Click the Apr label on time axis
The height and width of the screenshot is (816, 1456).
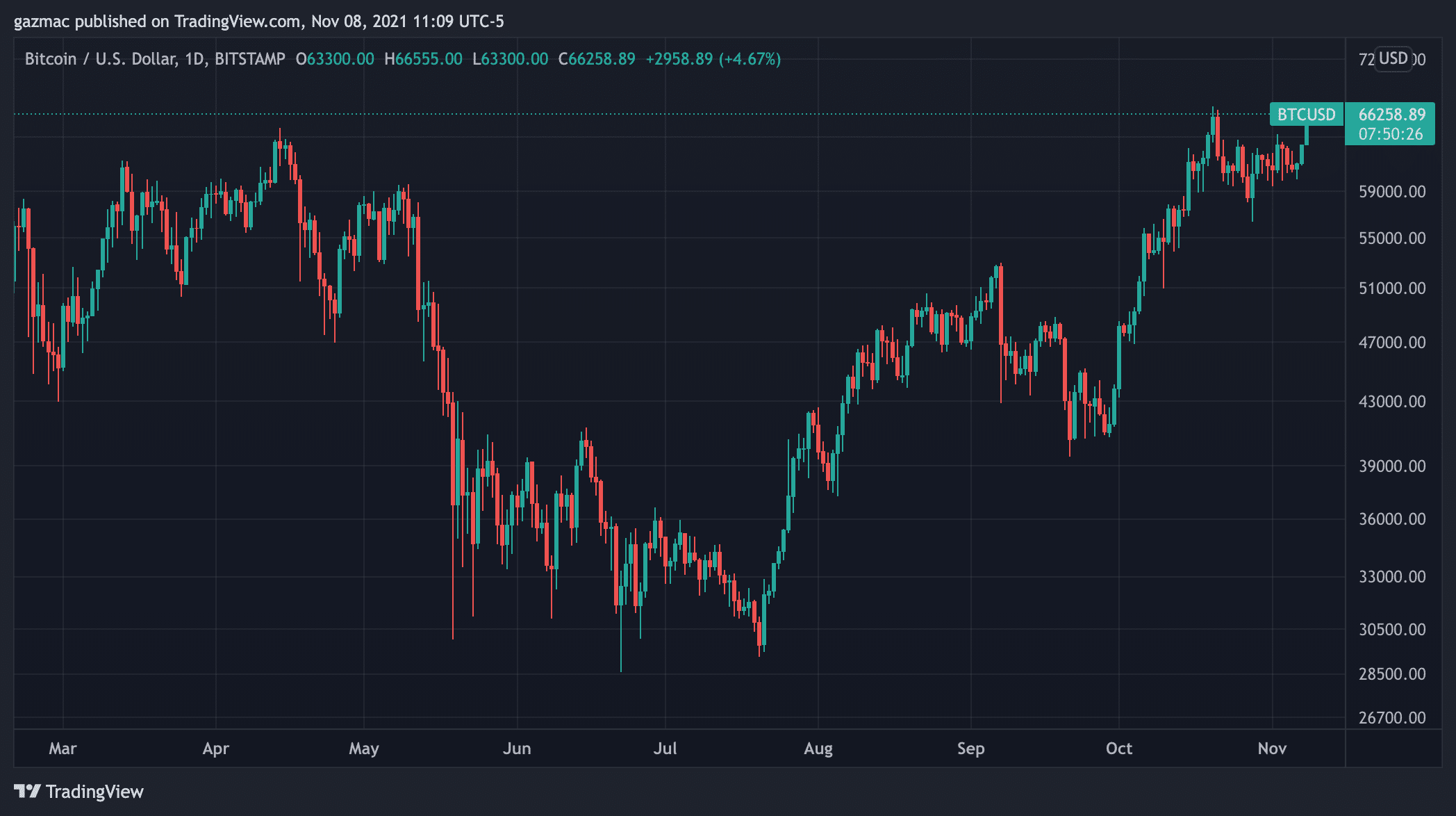[x=215, y=749]
